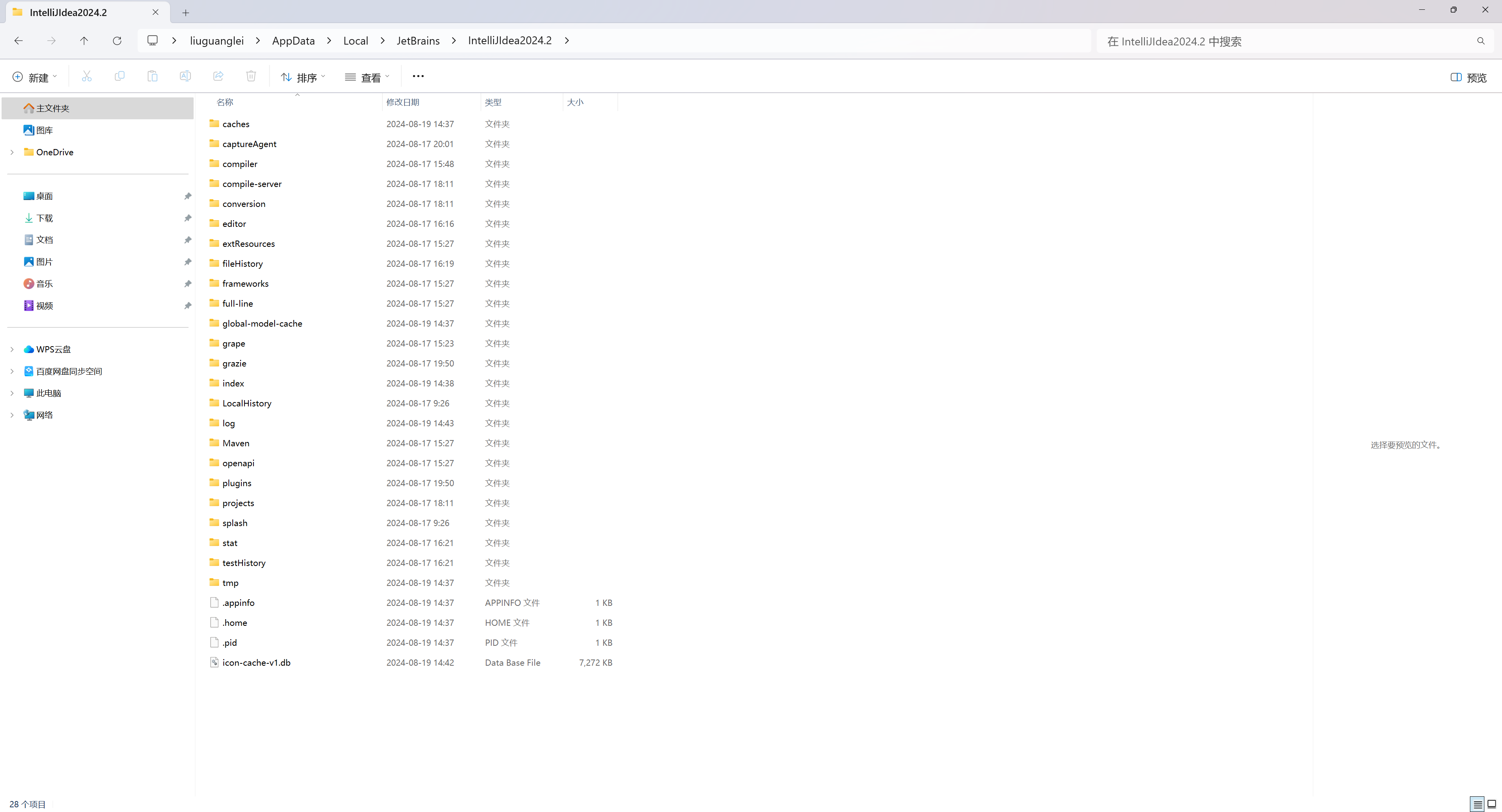Open the three-dots more options menu

(418, 76)
